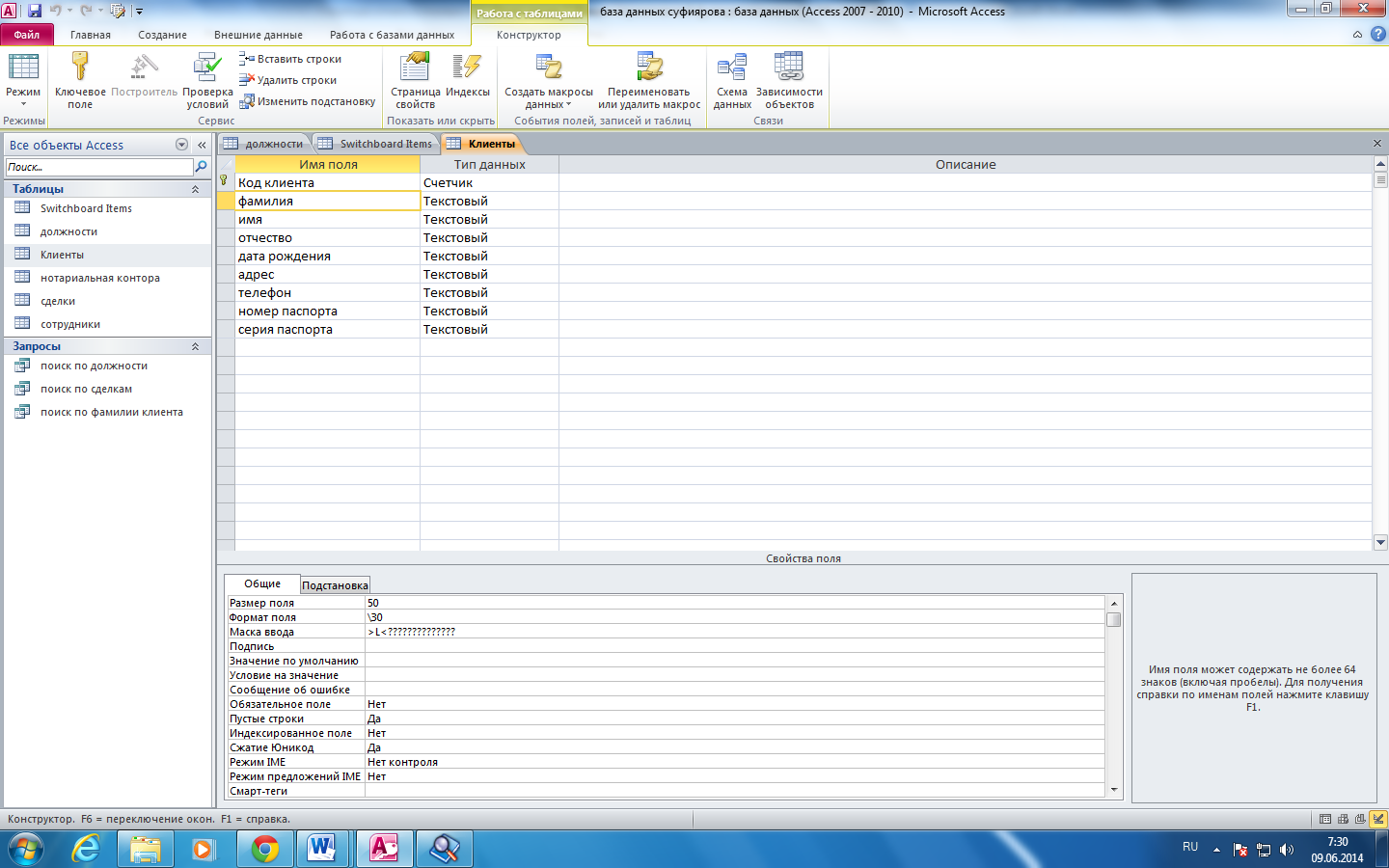This screenshot has height=868, width=1389.
Task: Click Проверка условий validation icon
Action: 207,81
